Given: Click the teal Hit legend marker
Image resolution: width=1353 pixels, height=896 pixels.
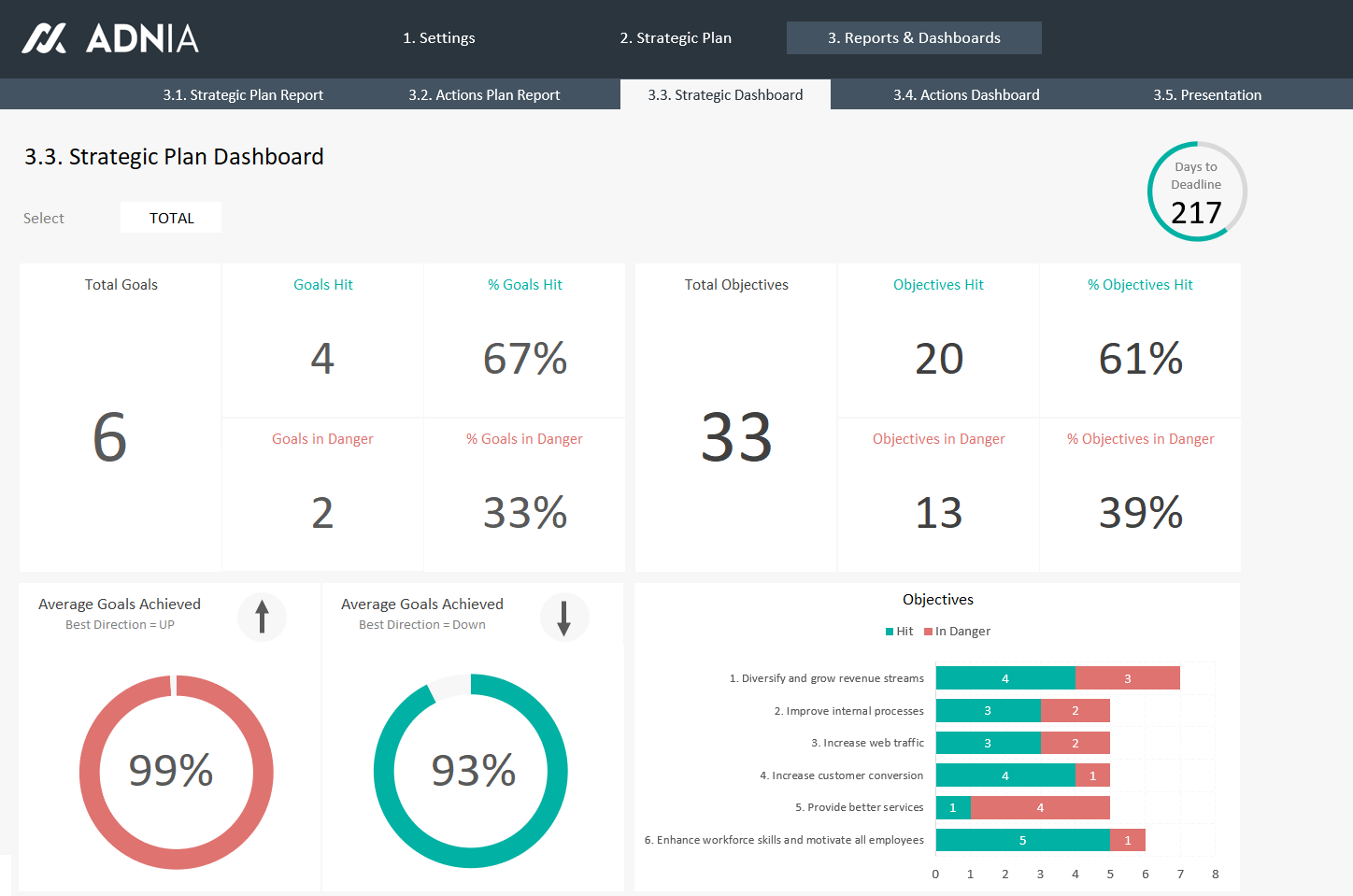Looking at the screenshot, I should (890, 632).
